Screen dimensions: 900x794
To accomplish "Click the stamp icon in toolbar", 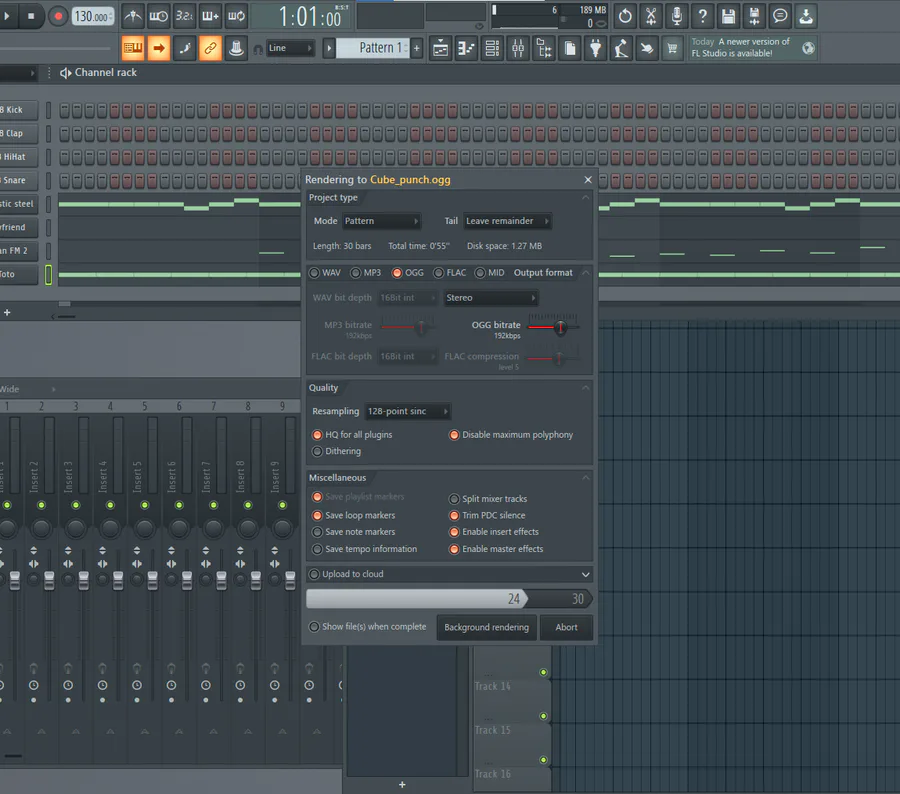I will click(236, 48).
